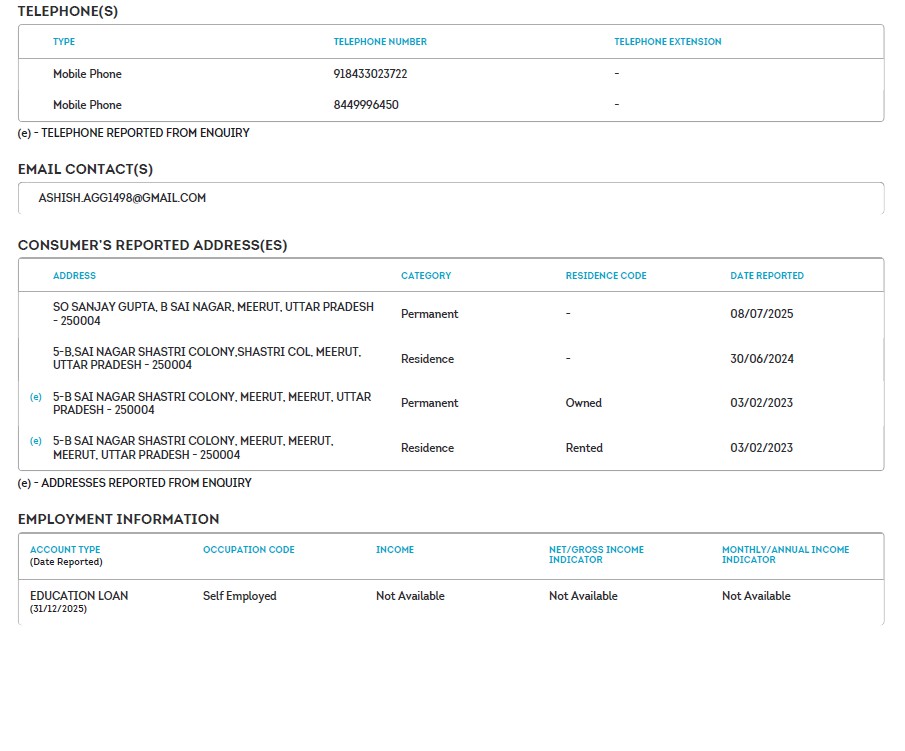Select the SO SANJAY GUPTA address entry
Screen dimensions: 905x751
point(213,314)
